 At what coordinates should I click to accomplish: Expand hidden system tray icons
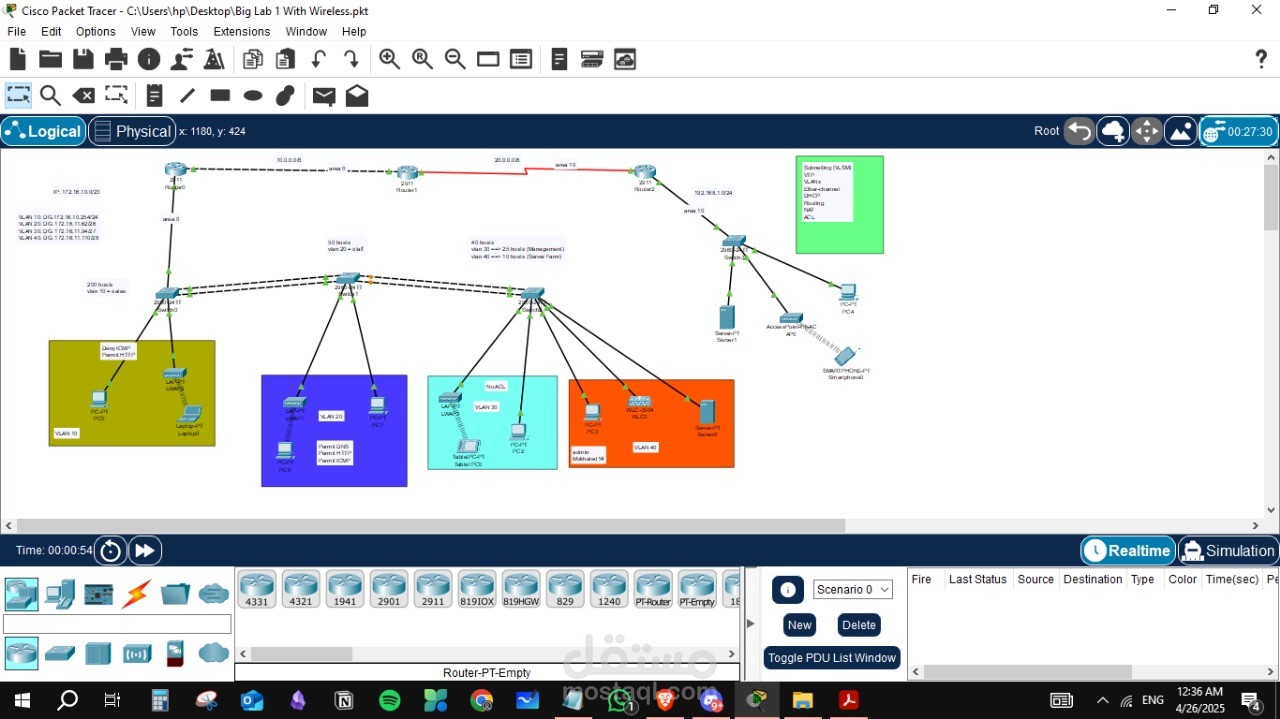click(x=1102, y=700)
